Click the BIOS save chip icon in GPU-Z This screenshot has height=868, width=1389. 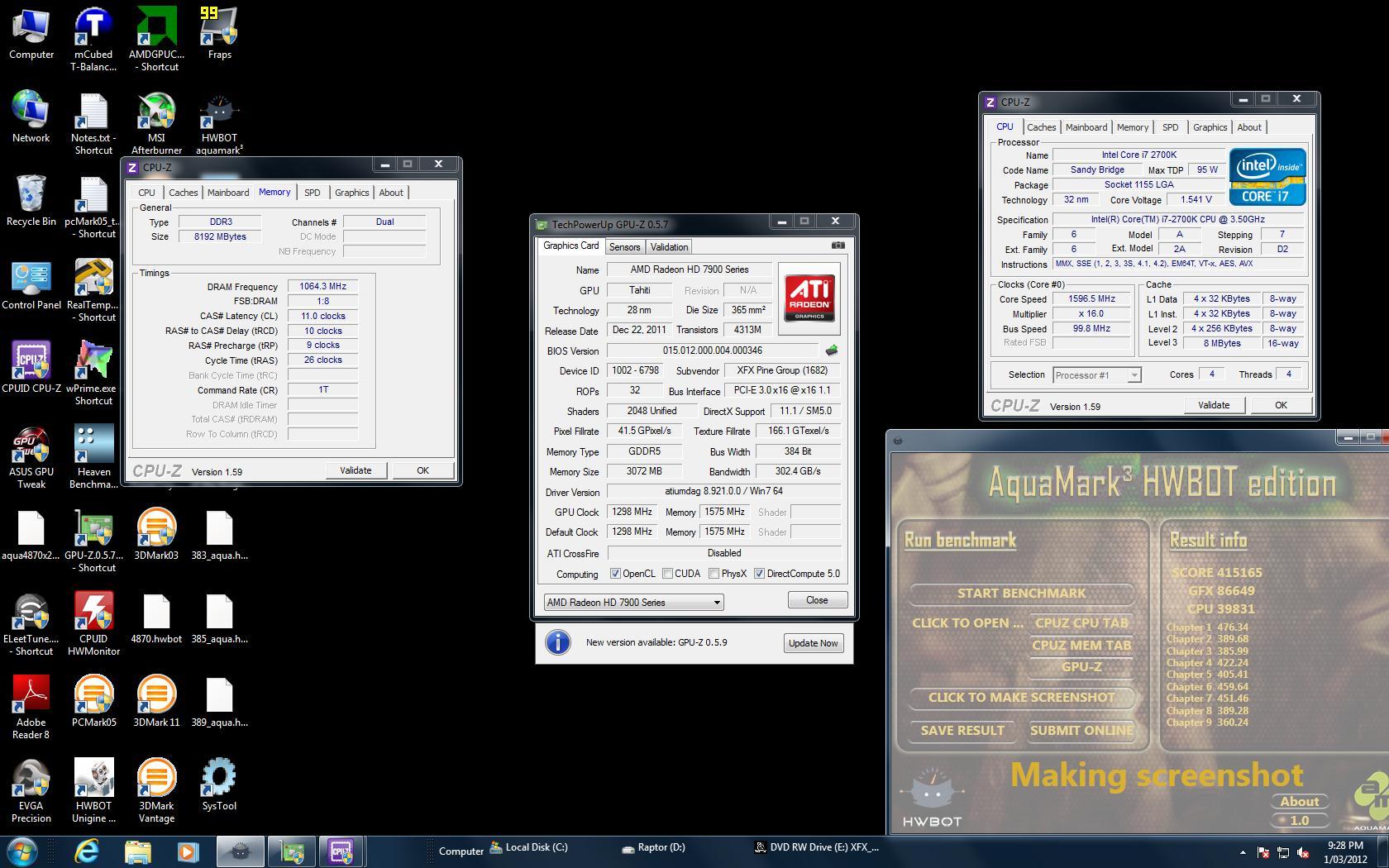(831, 351)
